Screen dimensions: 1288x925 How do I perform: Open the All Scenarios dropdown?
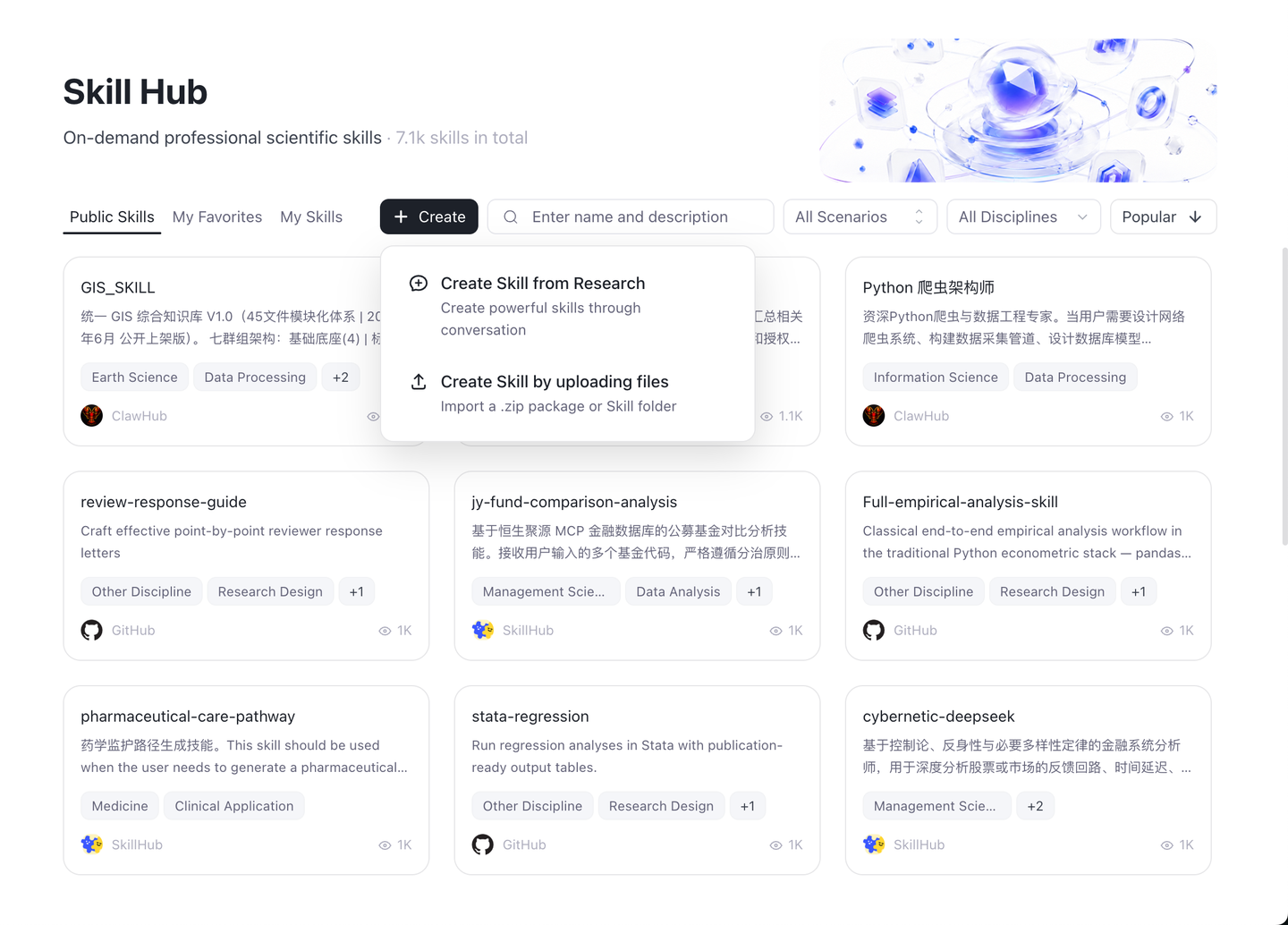(860, 216)
